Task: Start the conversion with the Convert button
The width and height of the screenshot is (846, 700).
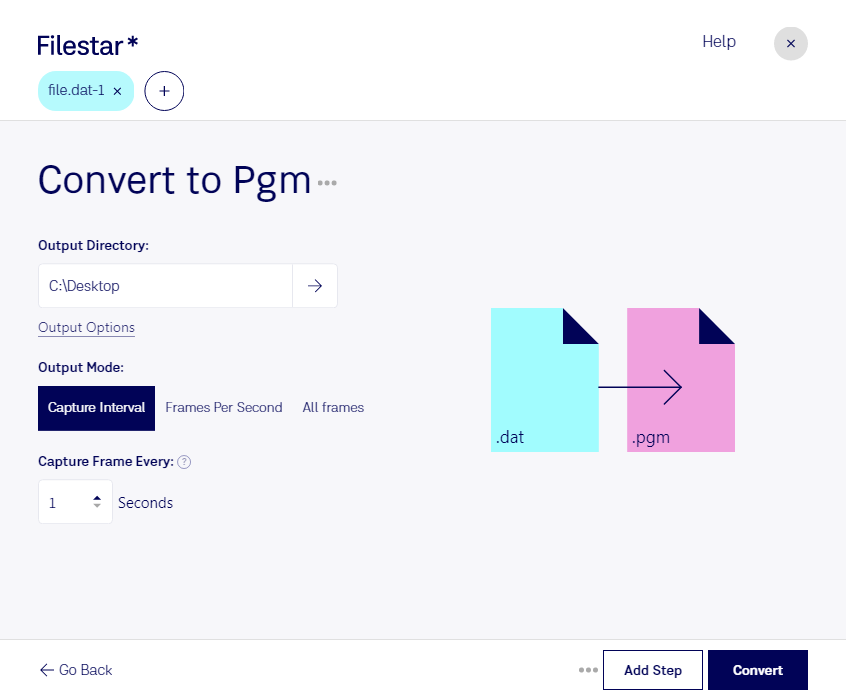Action: point(758,670)
